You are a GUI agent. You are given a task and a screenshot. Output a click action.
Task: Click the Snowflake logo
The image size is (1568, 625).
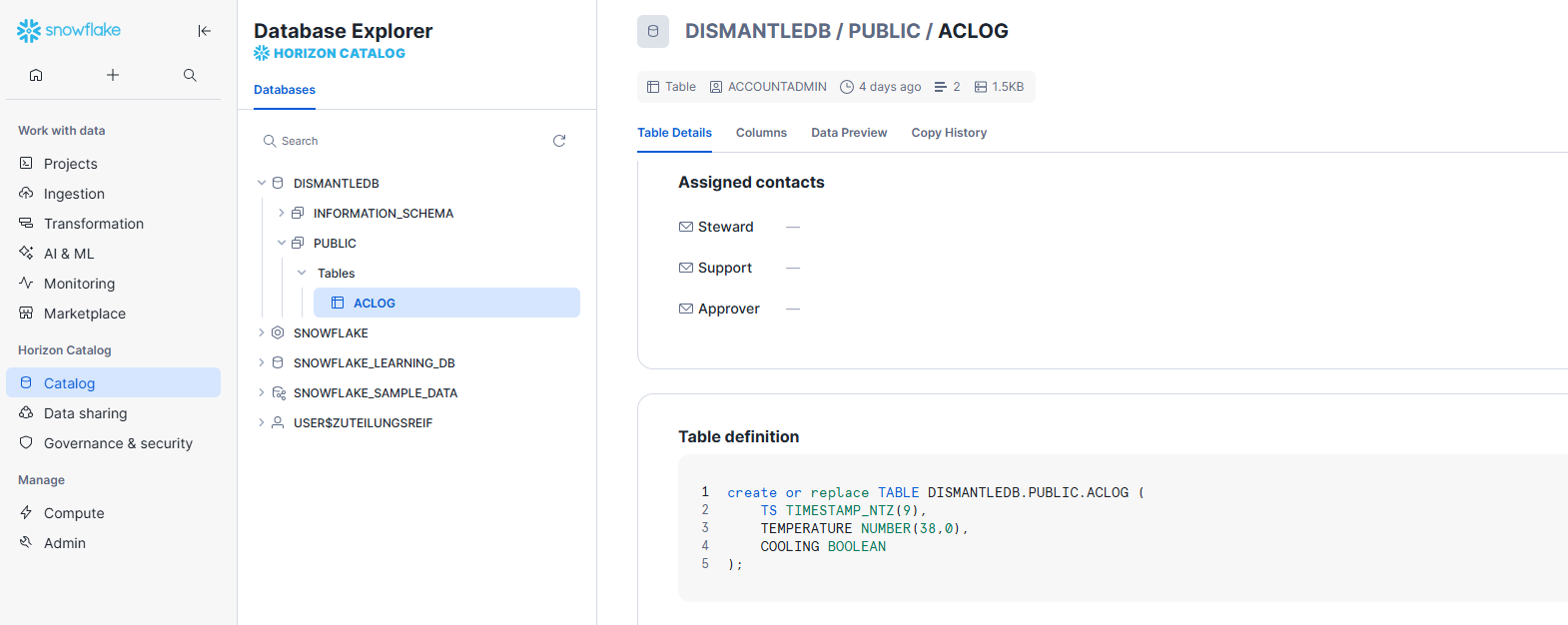tap(69, 30)
